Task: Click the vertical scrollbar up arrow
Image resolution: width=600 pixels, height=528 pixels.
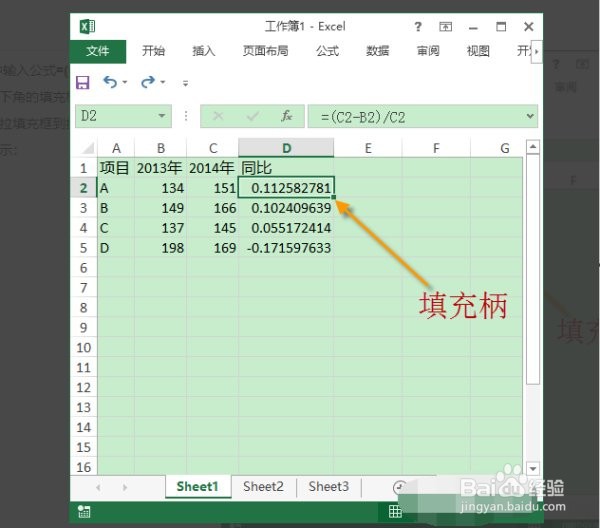Action: pos(533,147)
